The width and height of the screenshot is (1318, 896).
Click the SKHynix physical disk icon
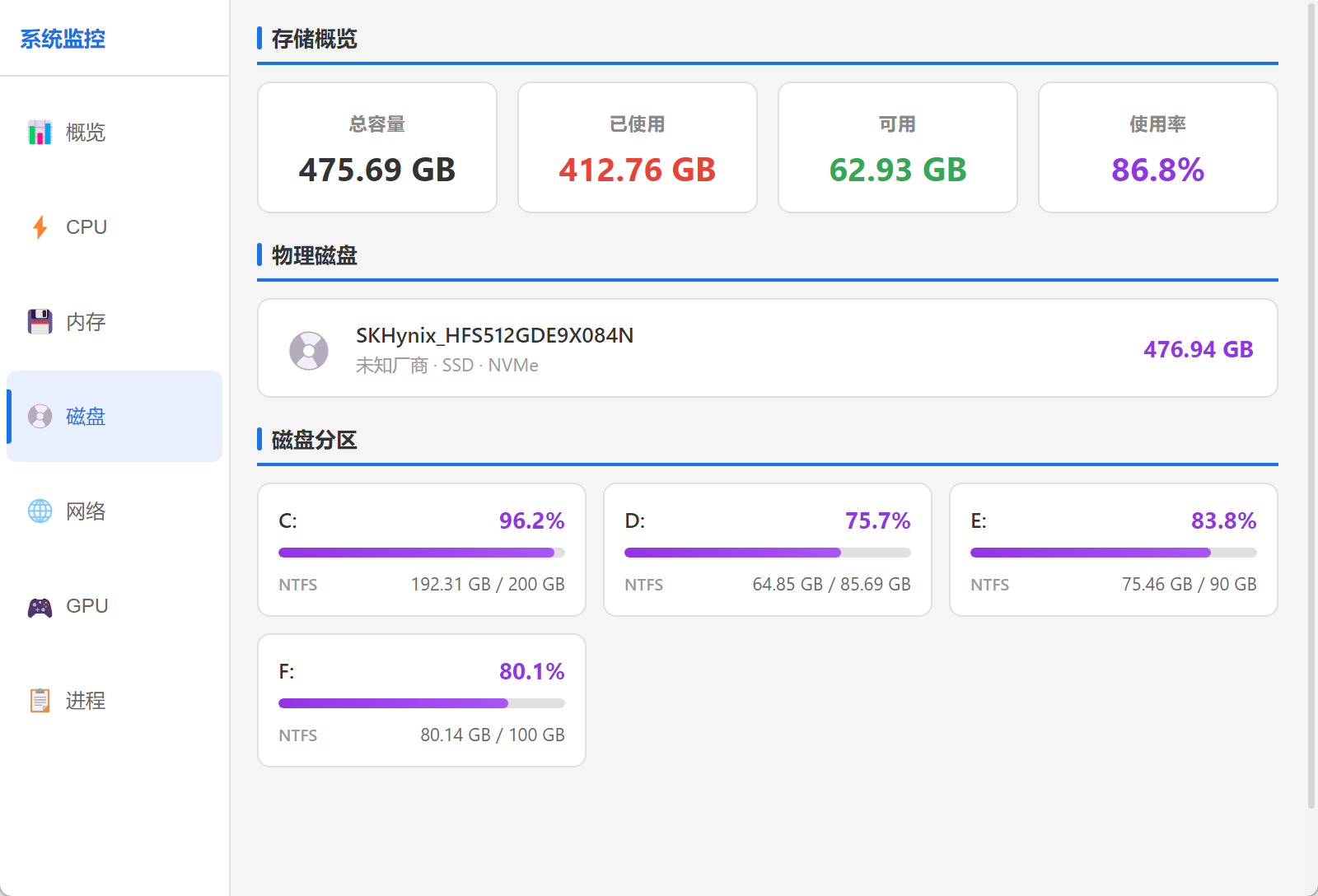309,351
